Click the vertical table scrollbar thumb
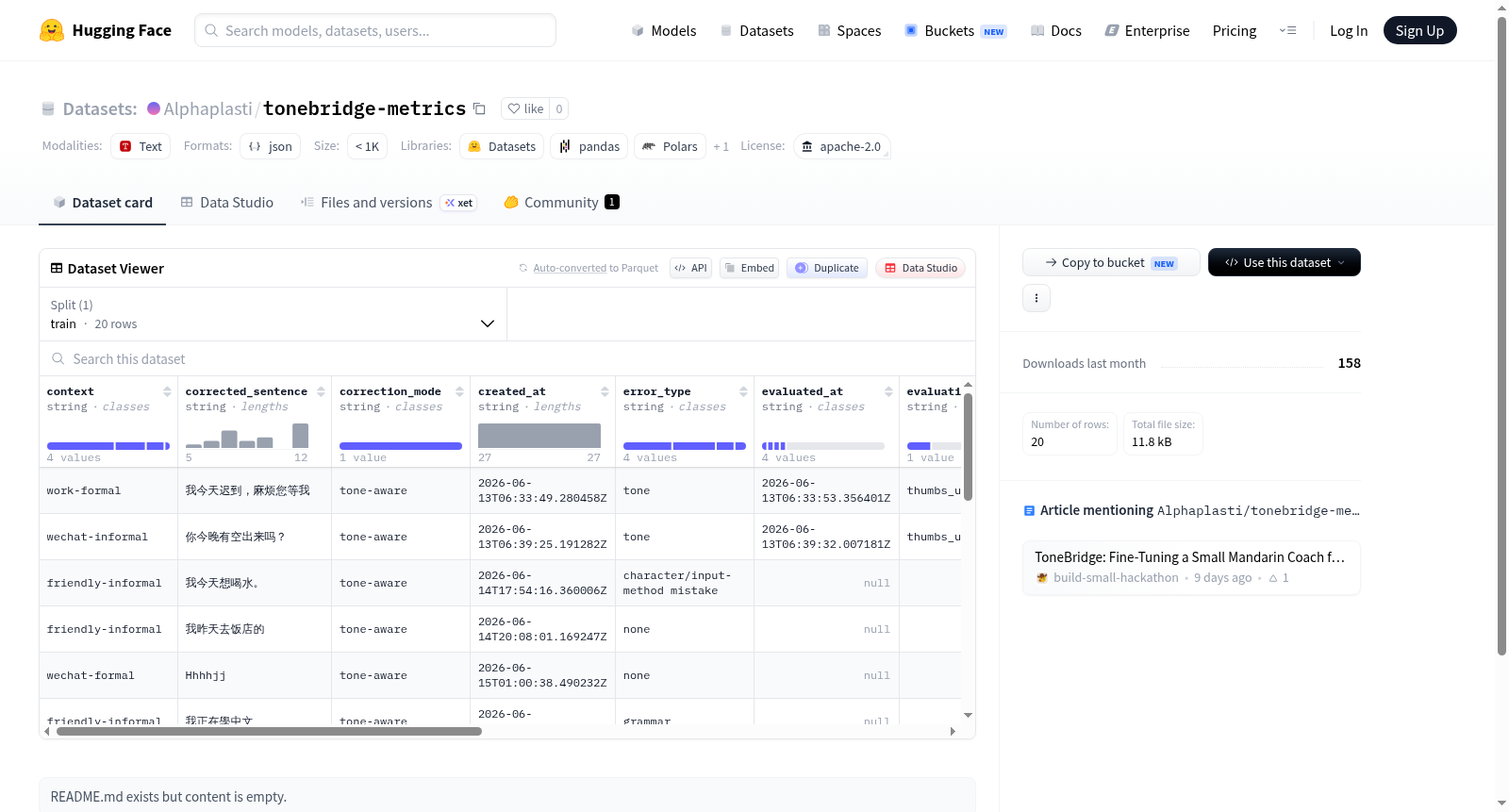Screen dimensions: 1509x812 [x=968, y=447]
